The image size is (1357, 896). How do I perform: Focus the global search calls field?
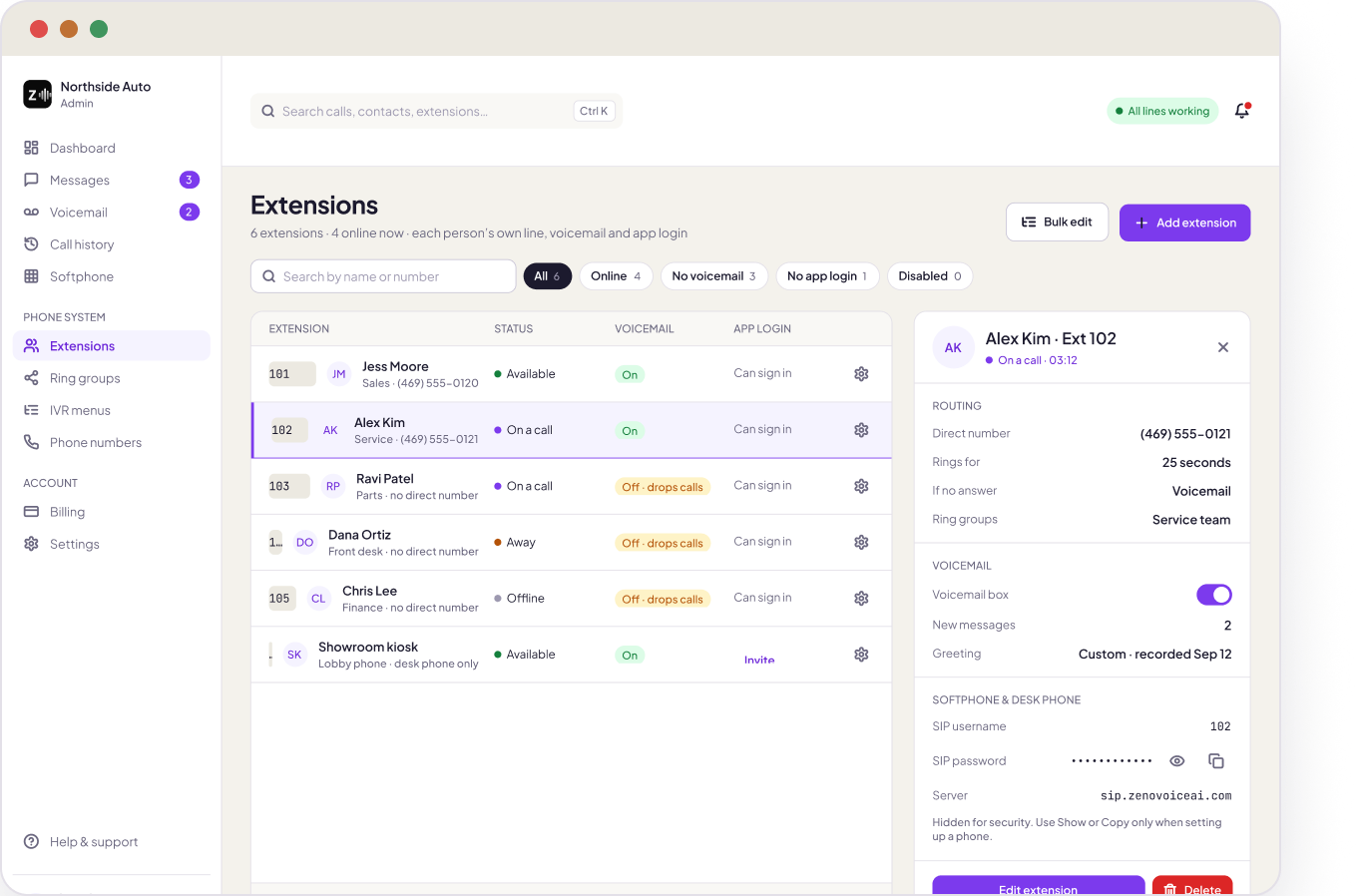point(436,111)
